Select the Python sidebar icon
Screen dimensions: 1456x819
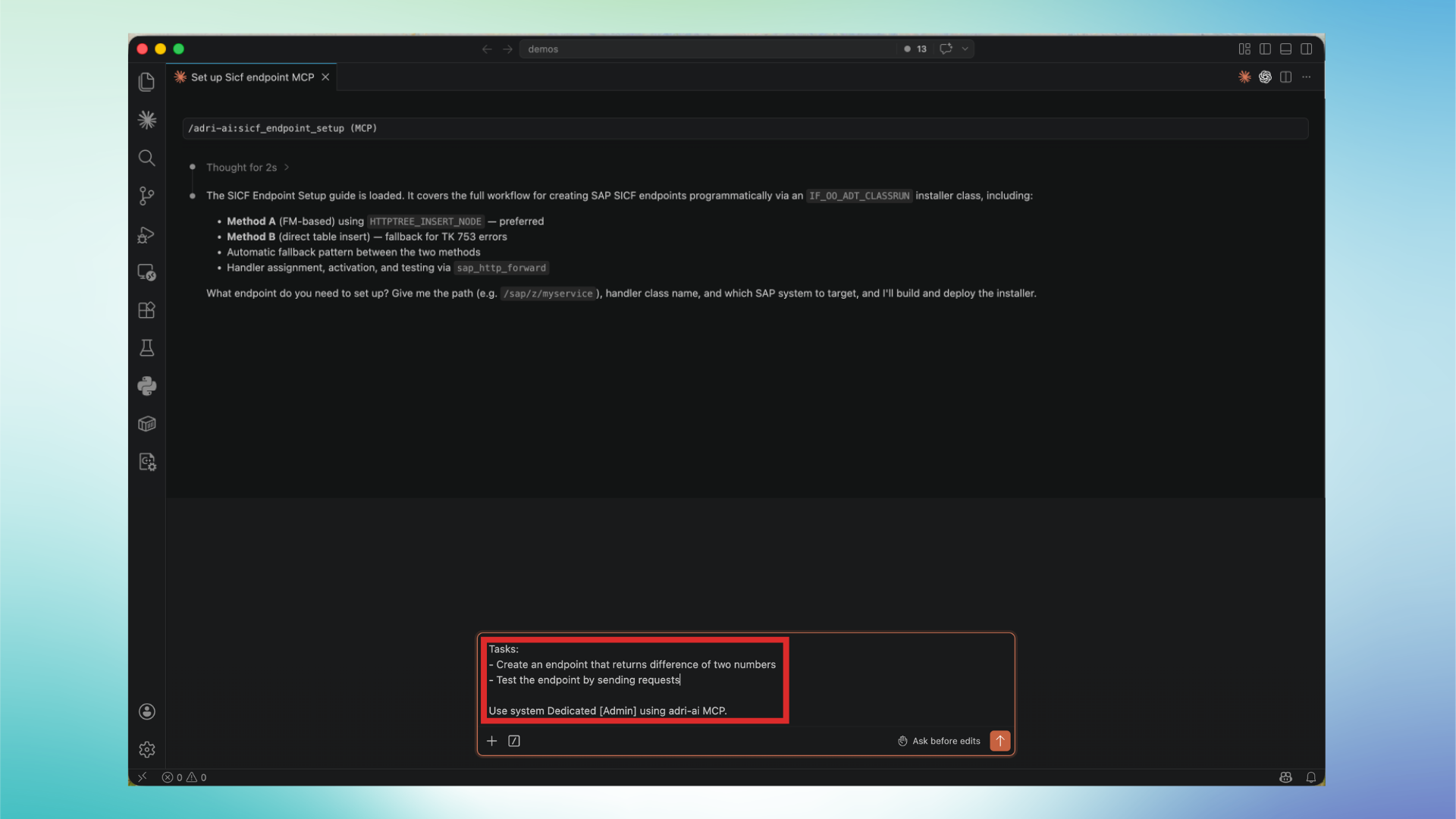coord(146,385)
